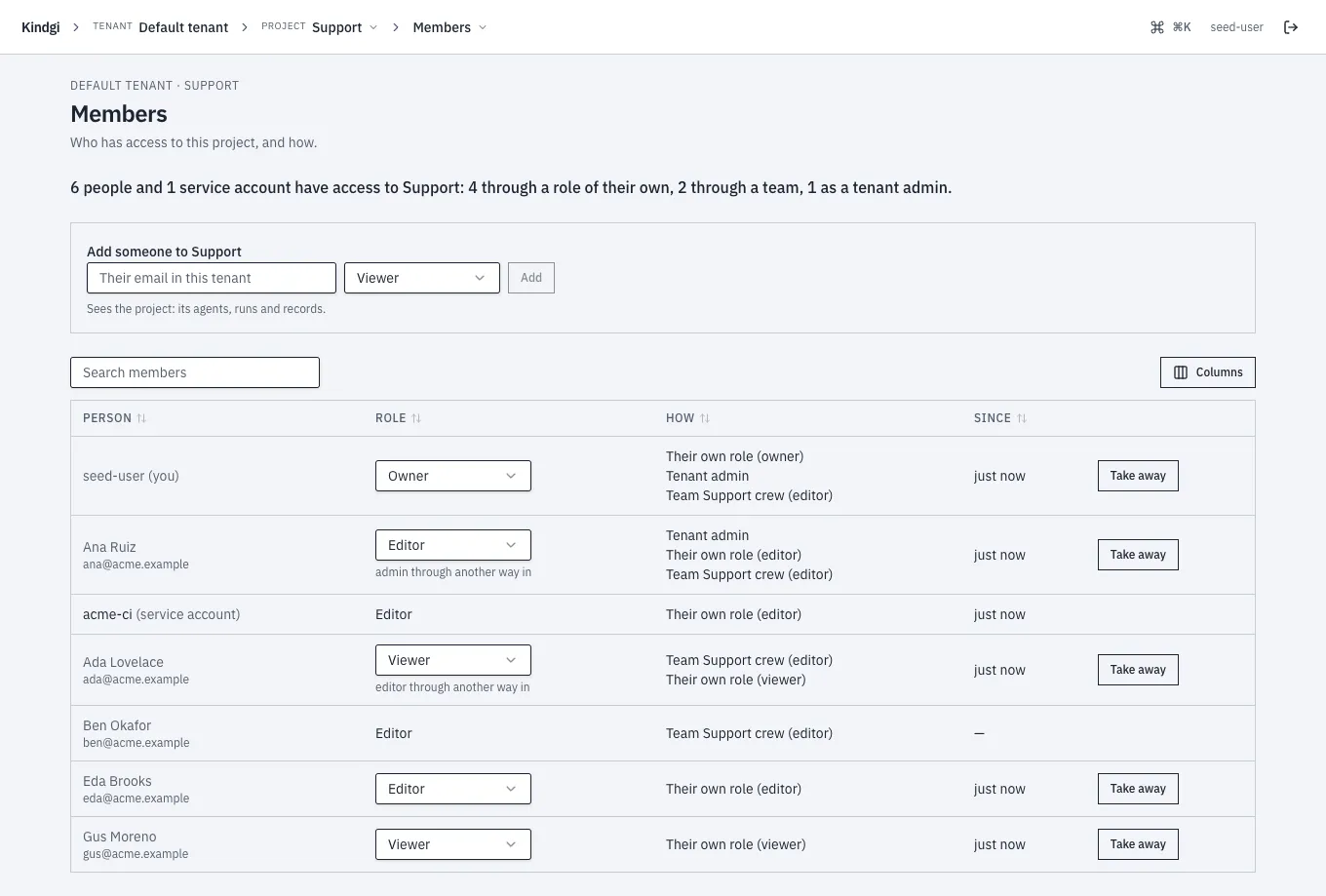Click Gus Moreno's 'Their own role (viewer)' entry
Image resolution: width=1326 pixels, height=896 pixels.
(735, 844)
